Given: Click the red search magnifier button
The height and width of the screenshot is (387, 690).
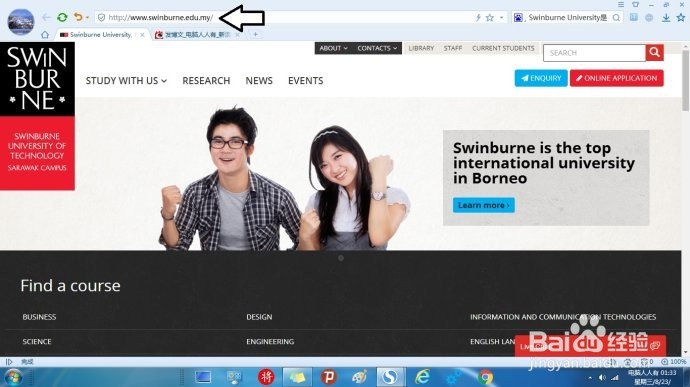Looking at the screenshot, I should [654, 53].
